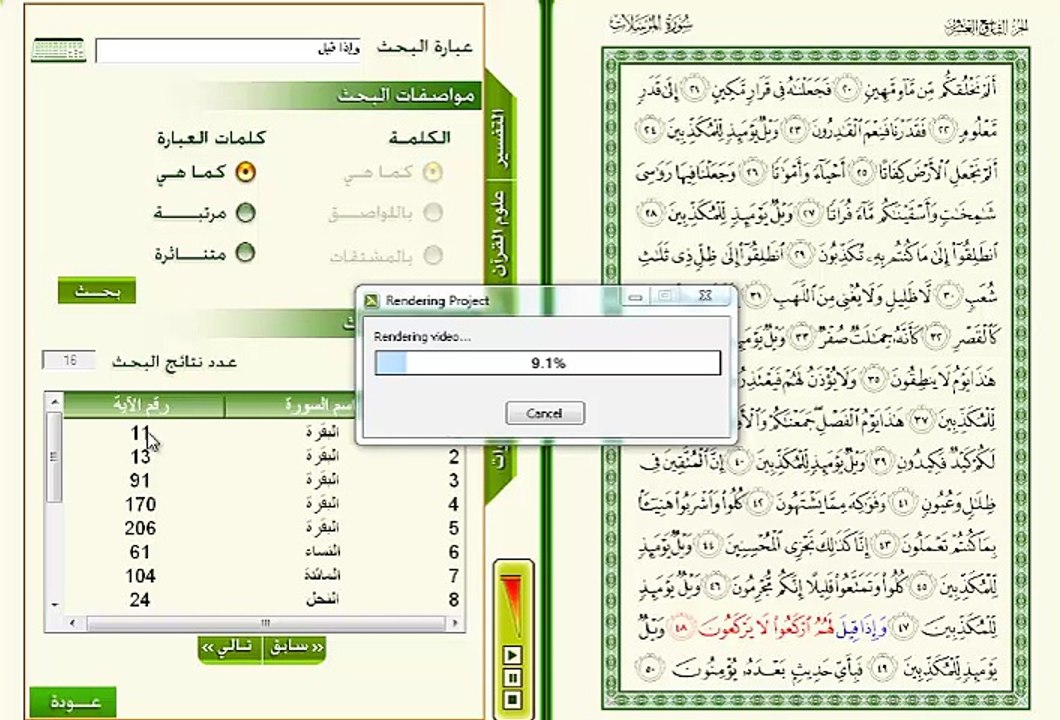
Task: Click the results horizontal scrollbar thumb
Action: click(x=265, y=623)
